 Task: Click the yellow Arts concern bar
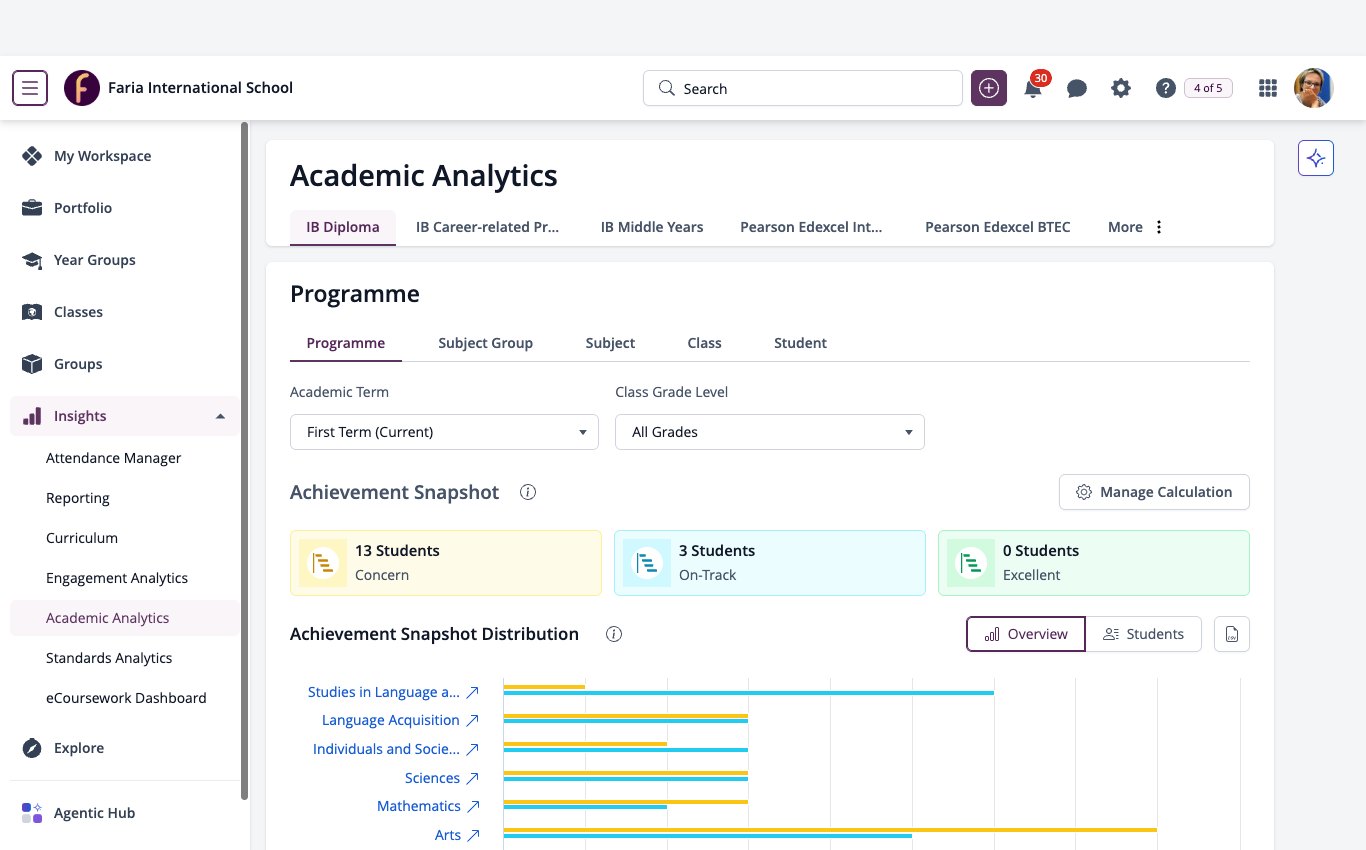click(830, 830)
